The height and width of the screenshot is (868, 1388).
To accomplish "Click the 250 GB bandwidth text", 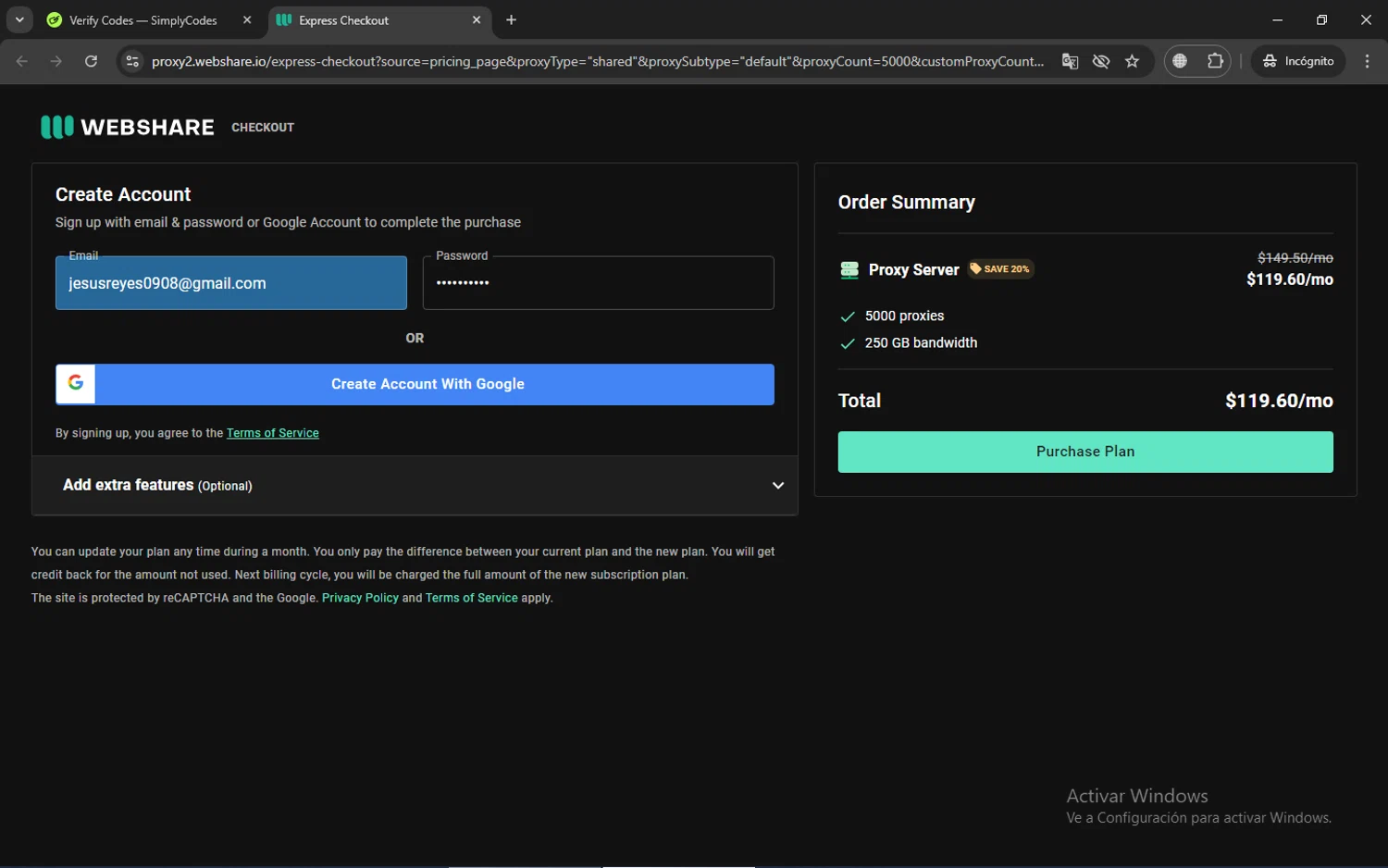I will pos(921,343).
